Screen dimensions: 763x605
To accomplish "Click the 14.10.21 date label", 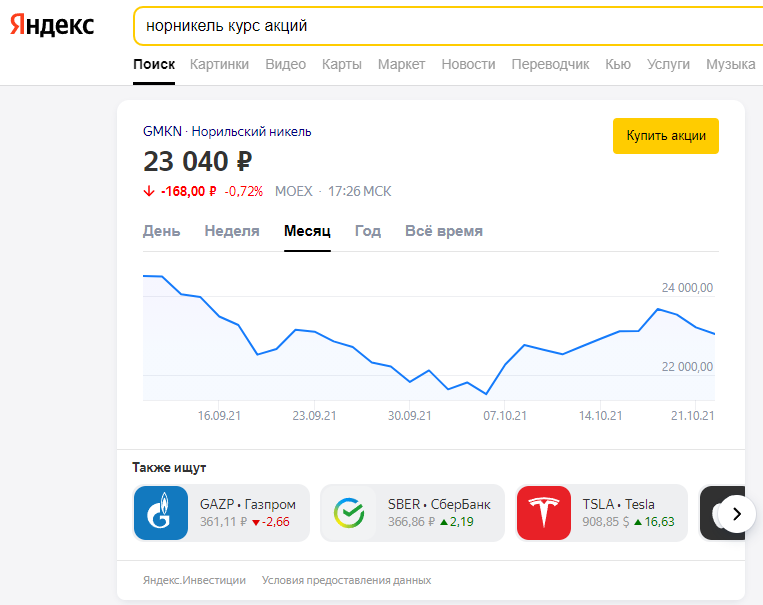I will (x=600, y=416).
